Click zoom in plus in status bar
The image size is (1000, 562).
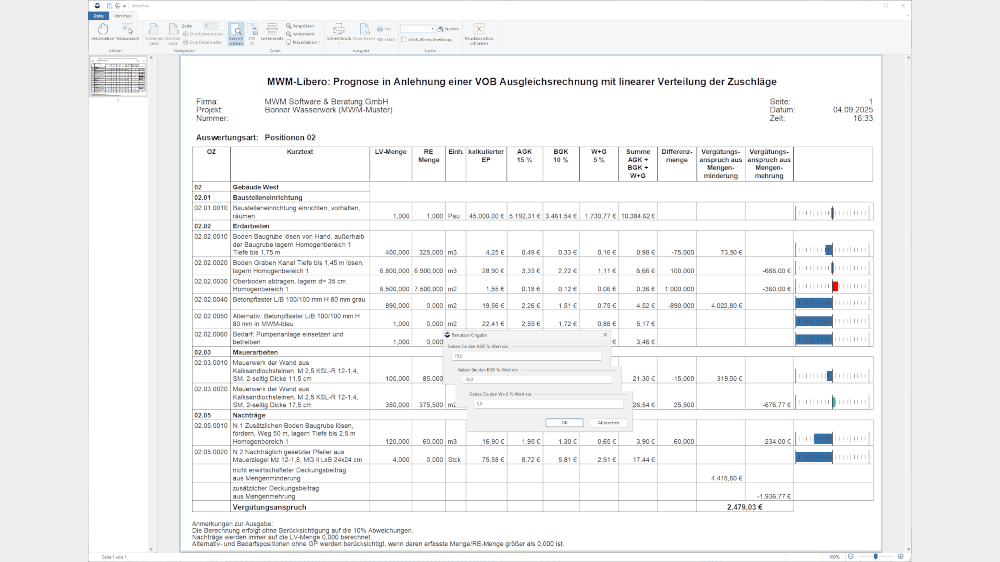click(901, 557)
